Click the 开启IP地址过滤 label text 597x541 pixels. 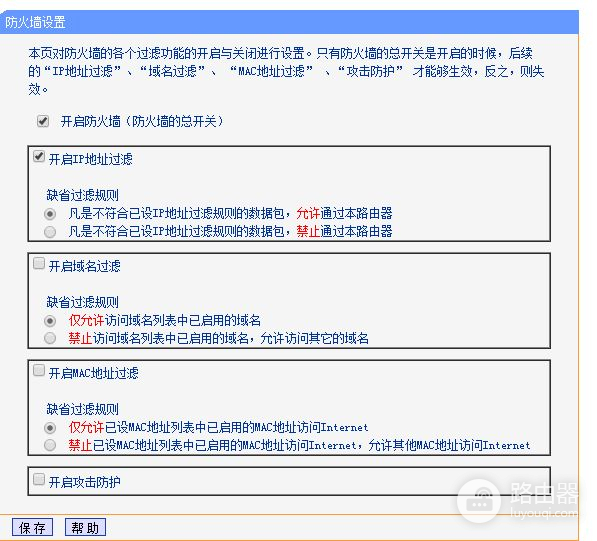click(91, 159)
